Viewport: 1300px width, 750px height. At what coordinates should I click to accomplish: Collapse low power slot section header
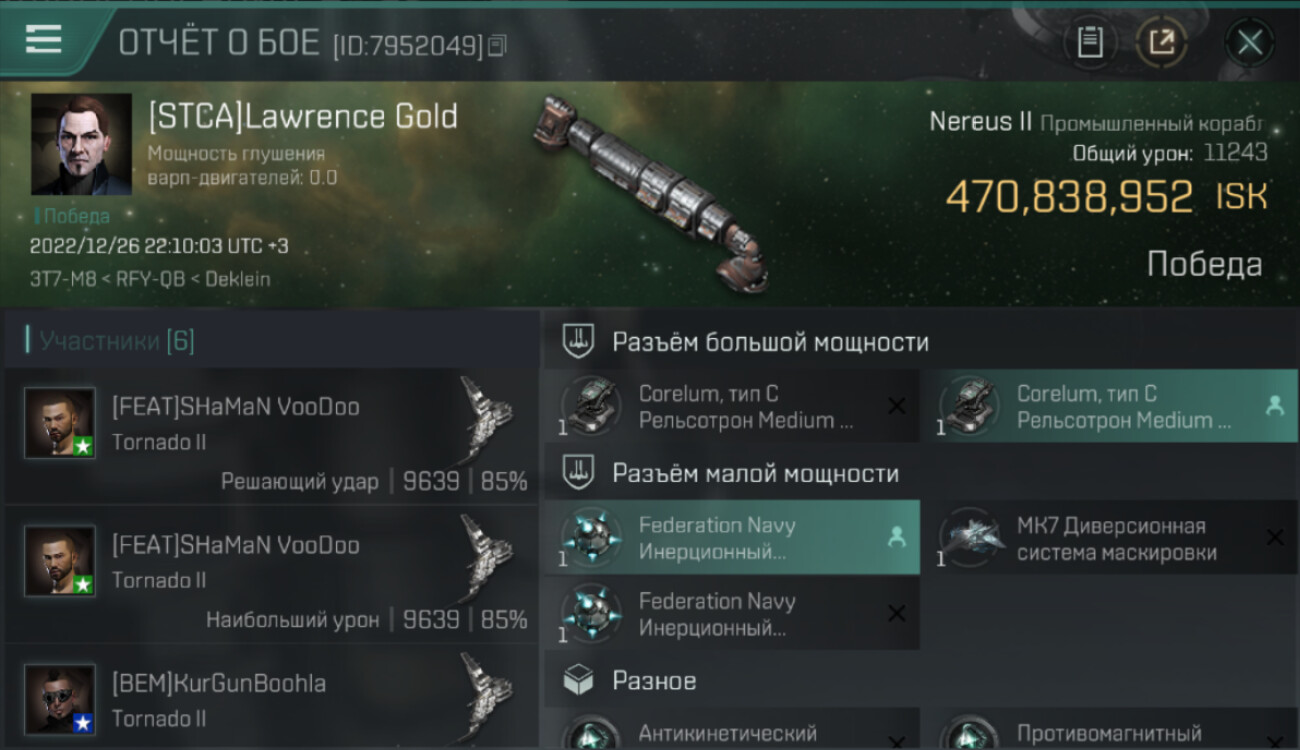tap(920, 473)
